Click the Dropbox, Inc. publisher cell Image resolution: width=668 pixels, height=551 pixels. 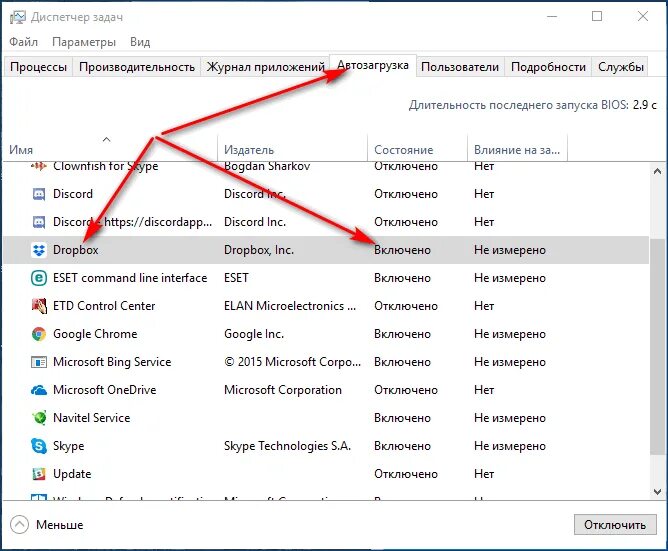[259, 250]
